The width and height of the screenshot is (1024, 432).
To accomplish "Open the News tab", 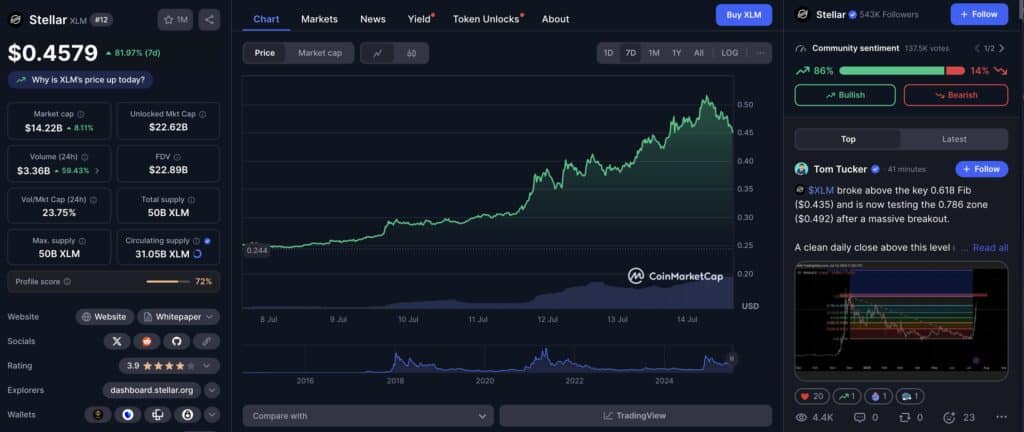I will (x=373, y=19).
